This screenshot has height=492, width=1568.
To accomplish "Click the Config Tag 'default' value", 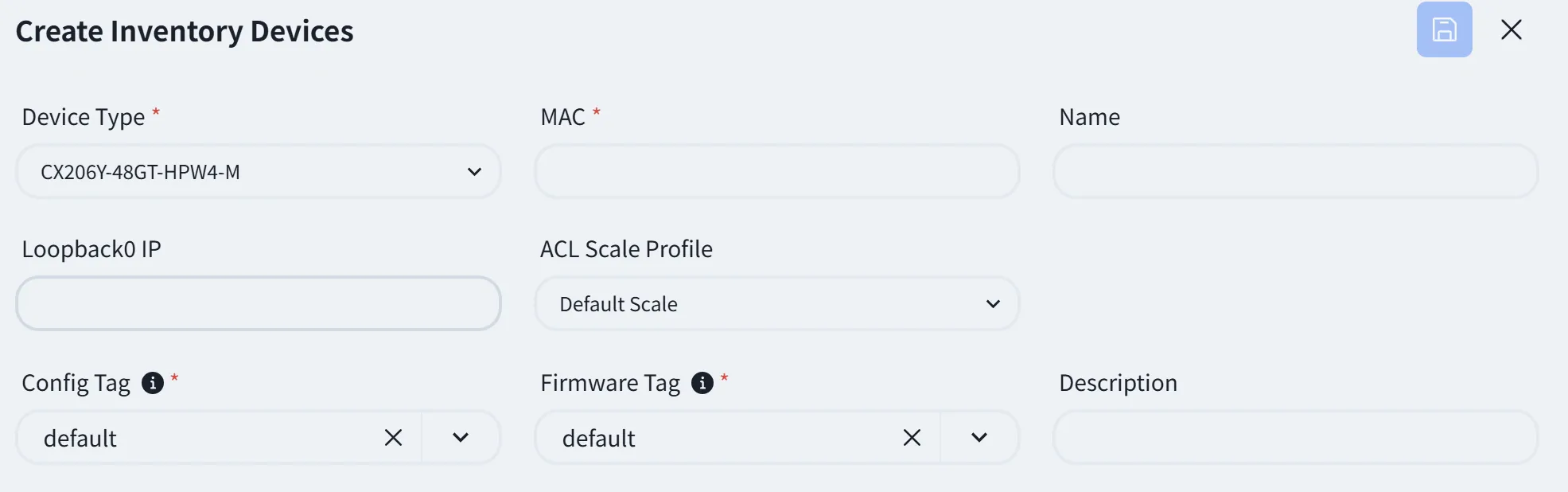I will coord(80,438).
